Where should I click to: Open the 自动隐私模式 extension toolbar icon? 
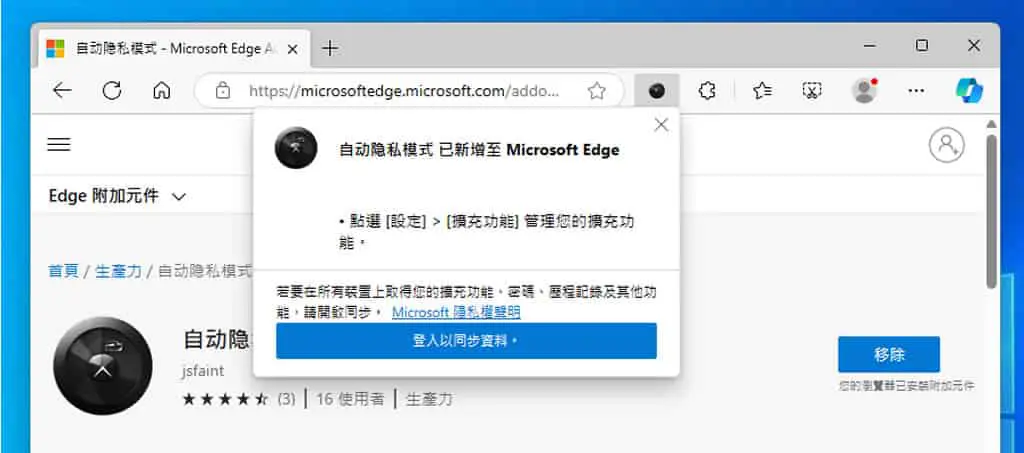tap(656, 91)
